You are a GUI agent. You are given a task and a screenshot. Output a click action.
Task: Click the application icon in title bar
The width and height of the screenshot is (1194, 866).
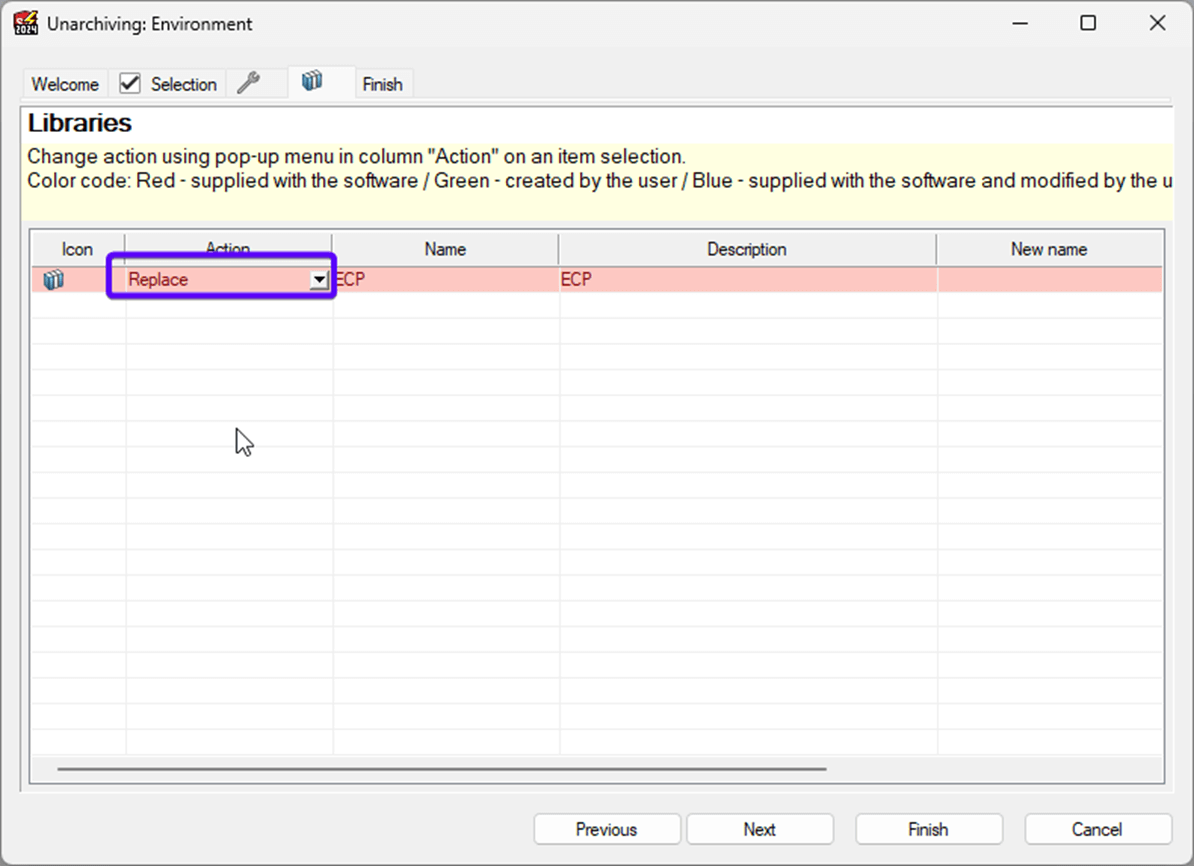click(x=25, y=23)
